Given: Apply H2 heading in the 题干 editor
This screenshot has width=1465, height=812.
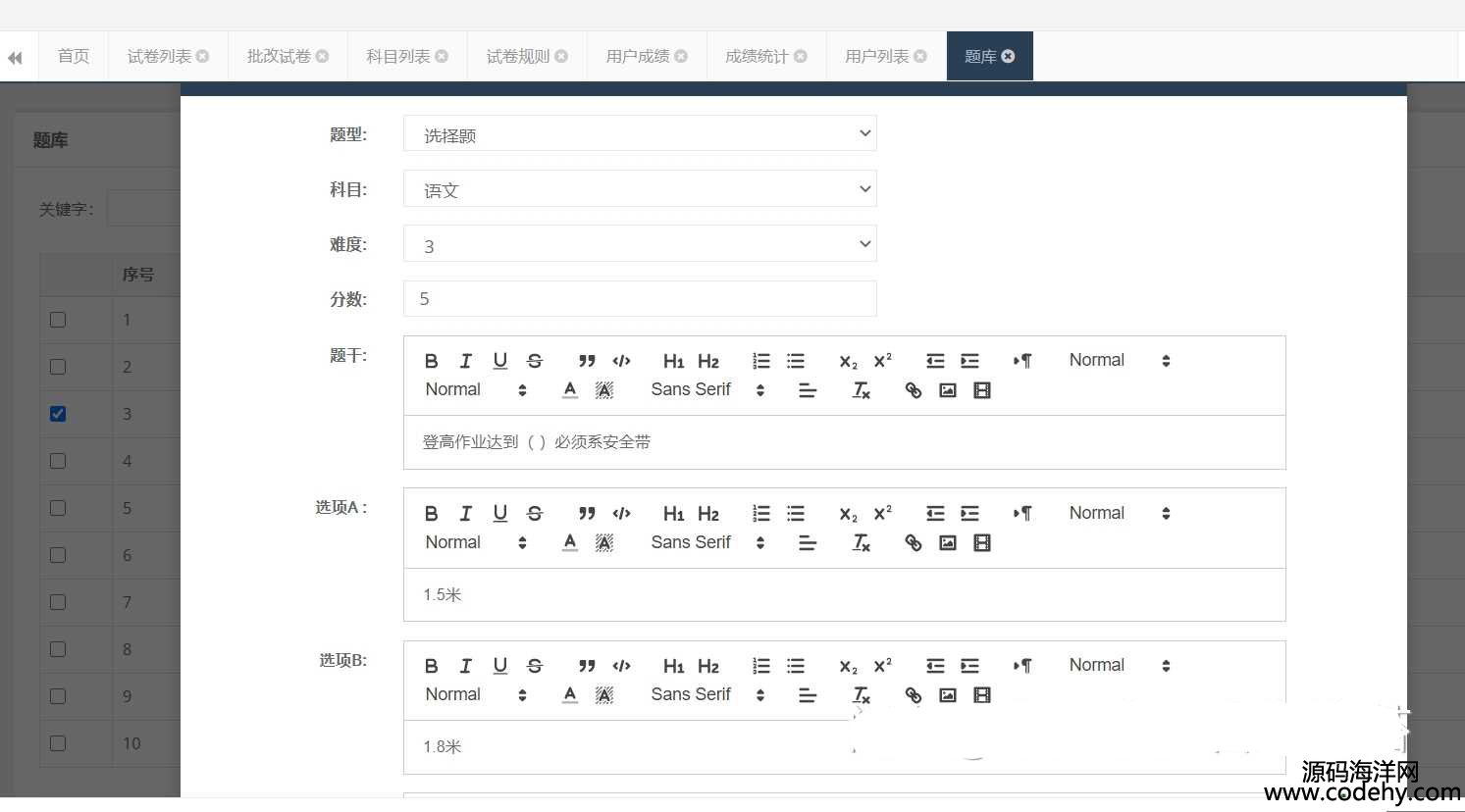Looking at the screenshot, I should tap(708, 361).
